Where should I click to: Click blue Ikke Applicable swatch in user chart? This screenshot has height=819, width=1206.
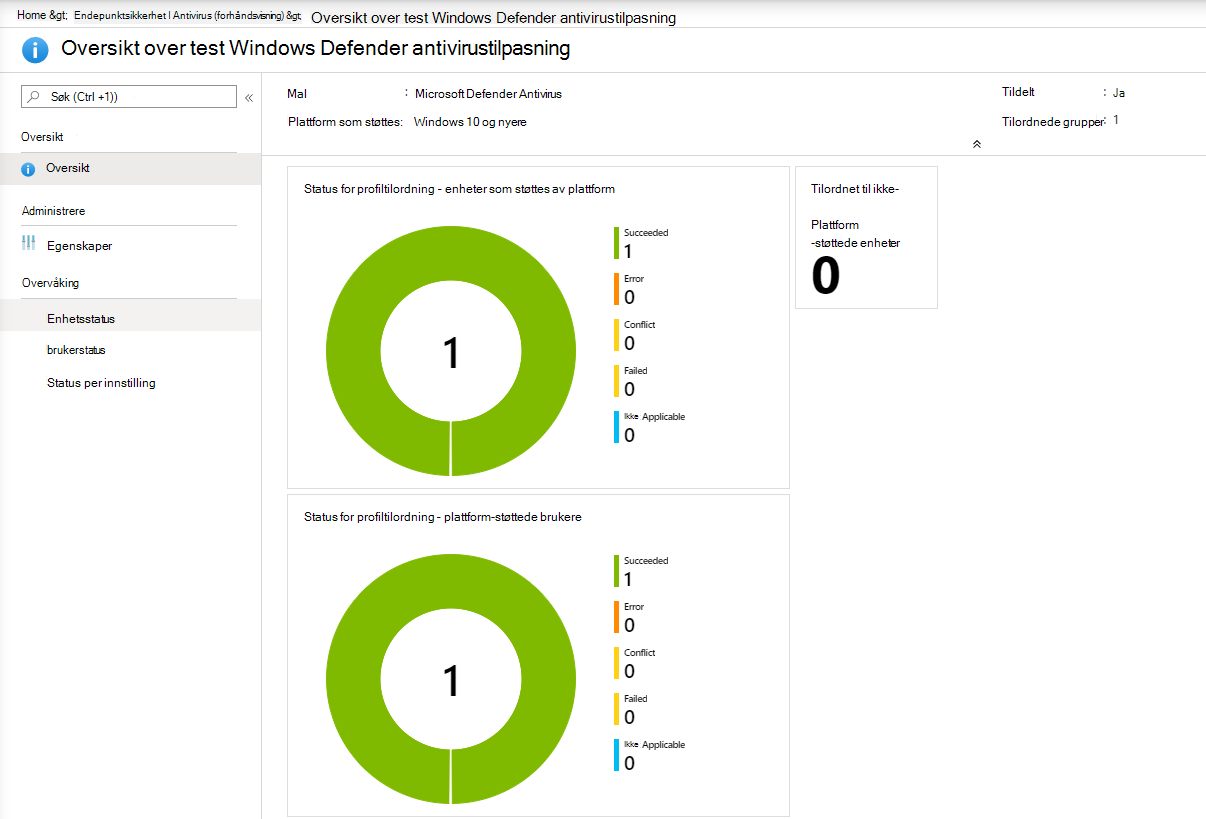tap(617, 755)
